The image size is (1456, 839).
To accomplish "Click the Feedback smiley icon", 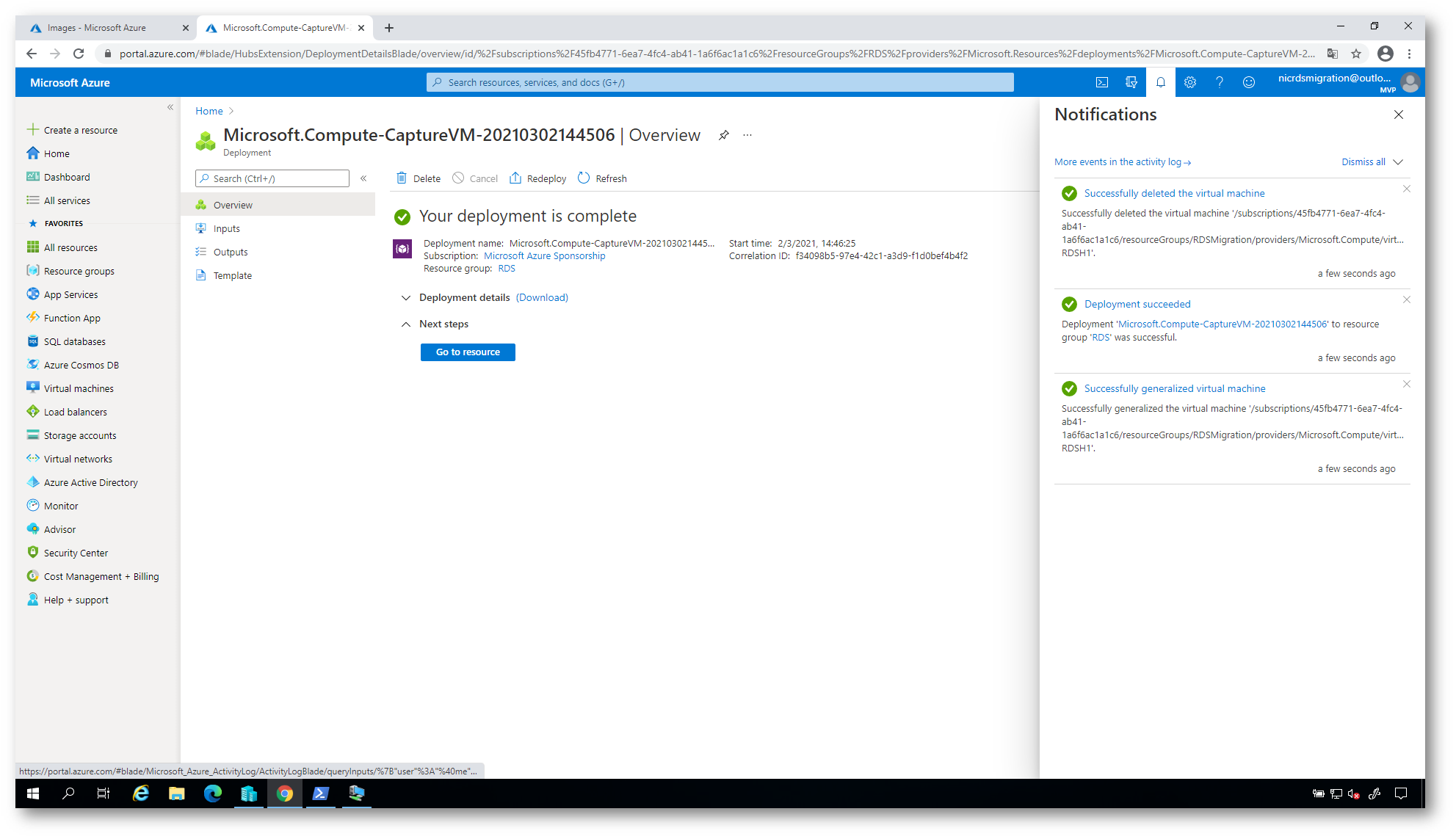I will point(1249,82).
